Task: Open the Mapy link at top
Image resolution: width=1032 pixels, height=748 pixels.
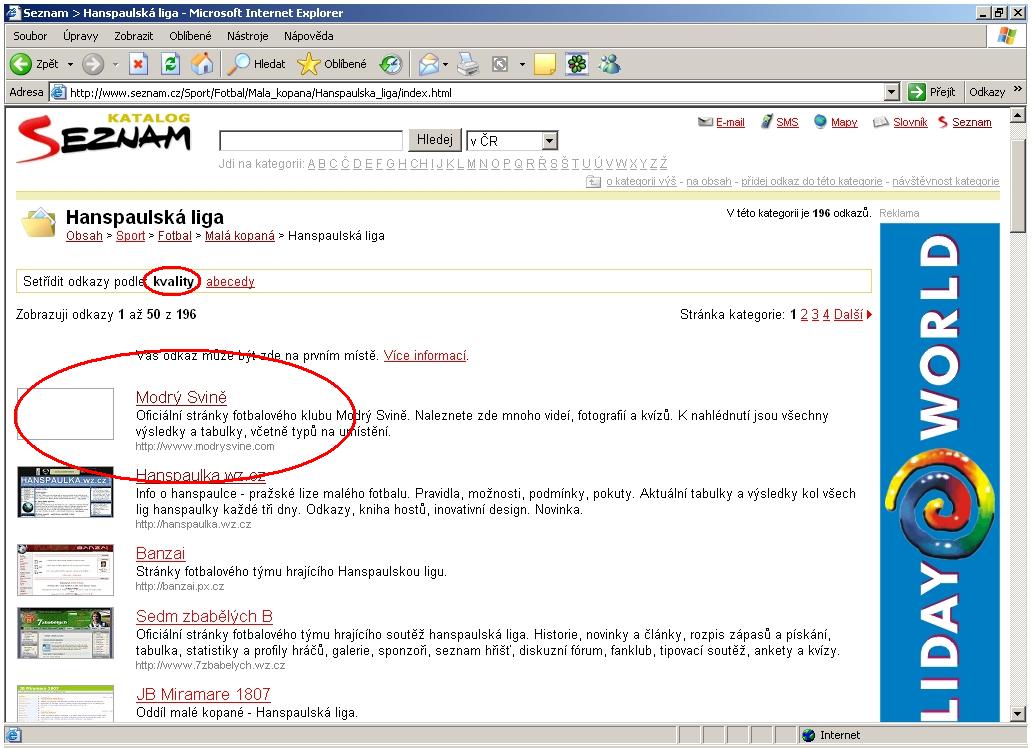Action: pos(844,122)
